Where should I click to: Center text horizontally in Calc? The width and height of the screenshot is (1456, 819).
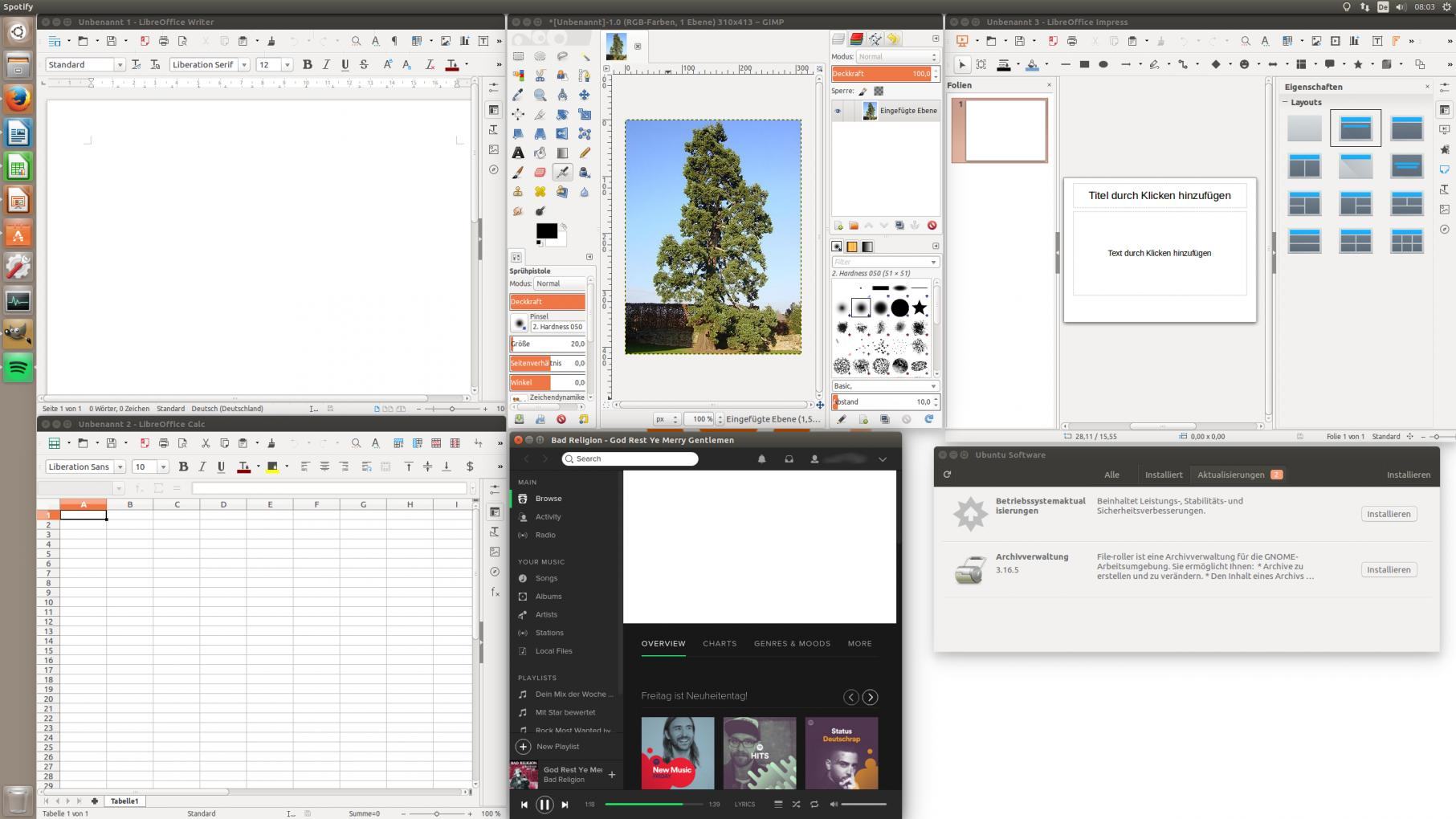point(324,467)
